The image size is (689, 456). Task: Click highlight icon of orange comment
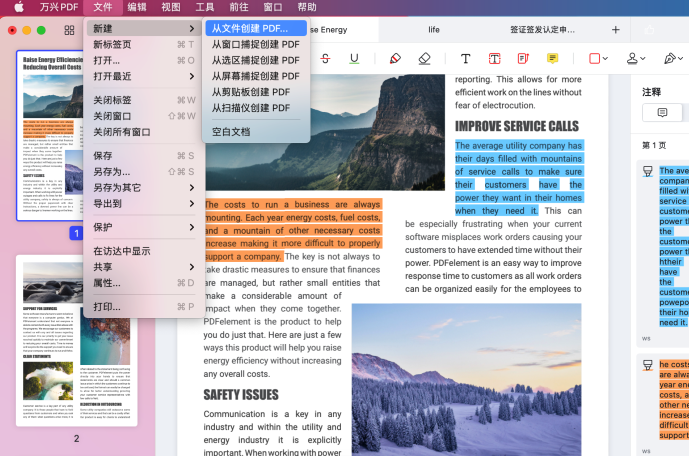pyautogui.click(x=648, y=365)
